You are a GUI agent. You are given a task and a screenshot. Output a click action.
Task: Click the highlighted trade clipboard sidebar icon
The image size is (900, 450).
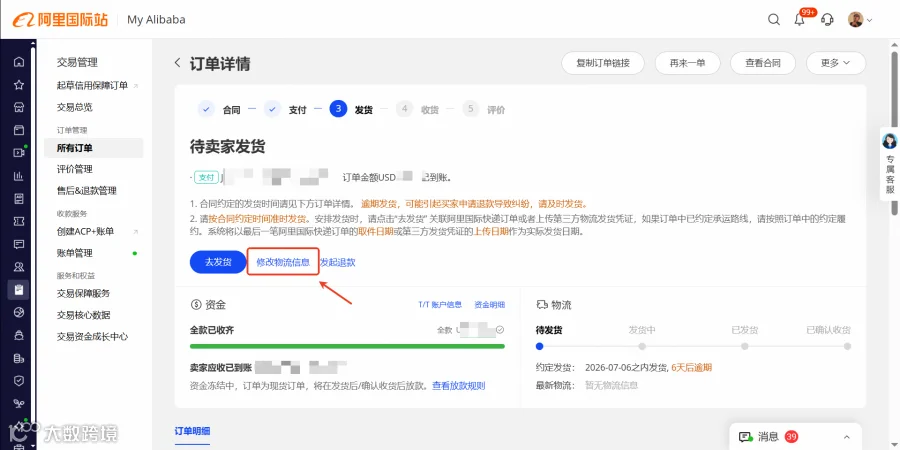click(x=18, y=289)
